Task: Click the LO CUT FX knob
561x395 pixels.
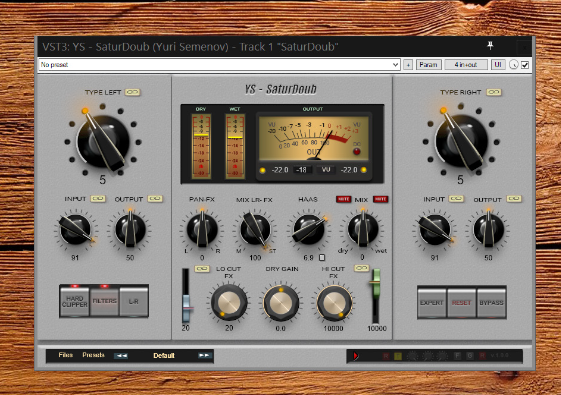Action: (229, 302)
